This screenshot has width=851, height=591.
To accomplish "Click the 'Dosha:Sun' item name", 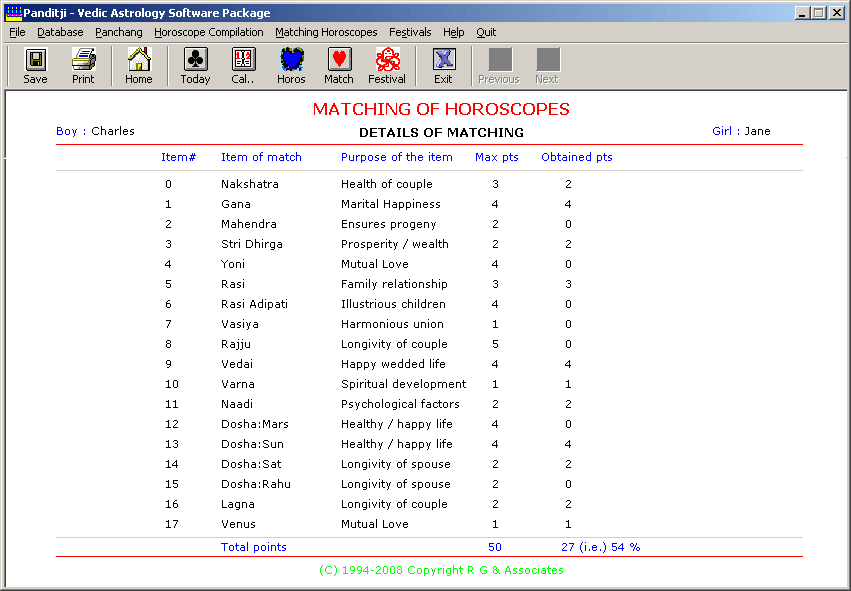I will point(252,444).
